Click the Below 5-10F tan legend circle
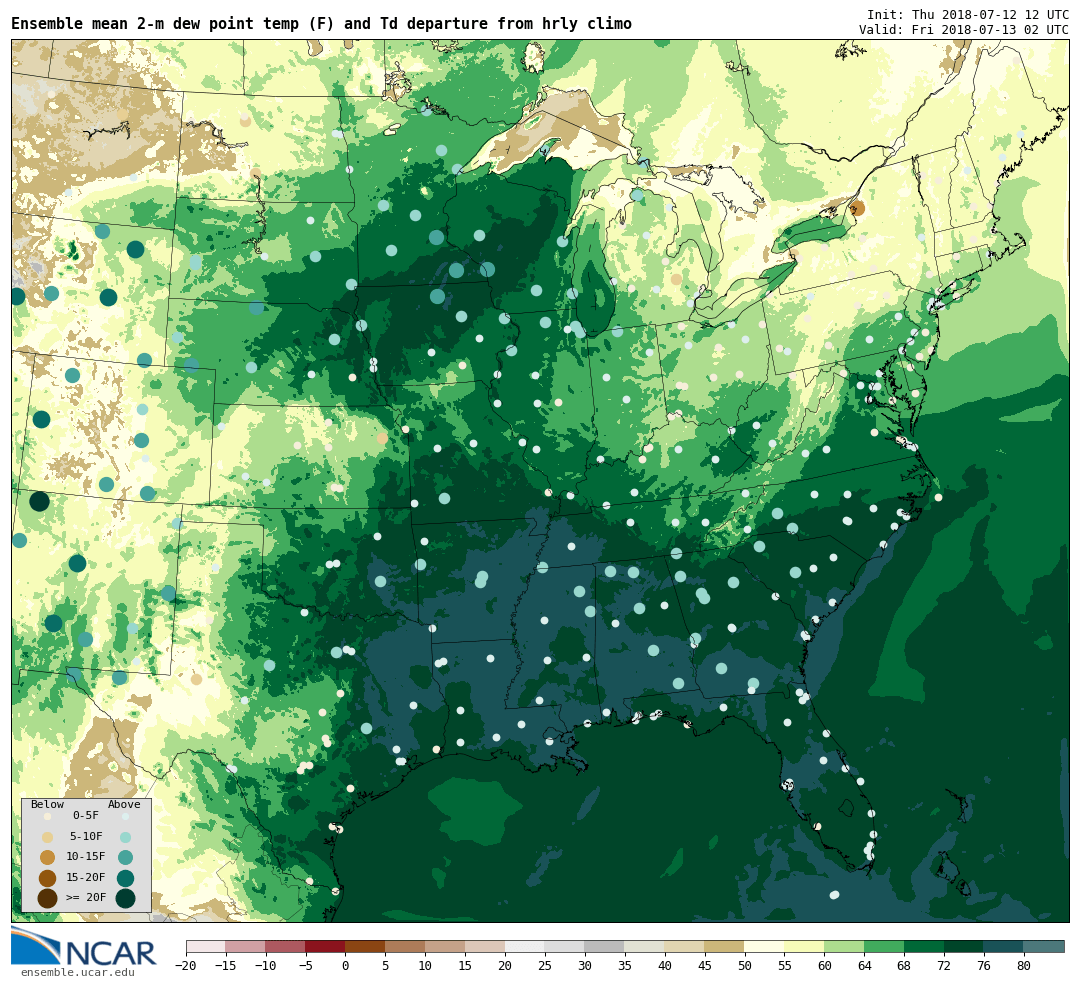The width and height of the screenshot is (1080, 985). pos(47,837)
